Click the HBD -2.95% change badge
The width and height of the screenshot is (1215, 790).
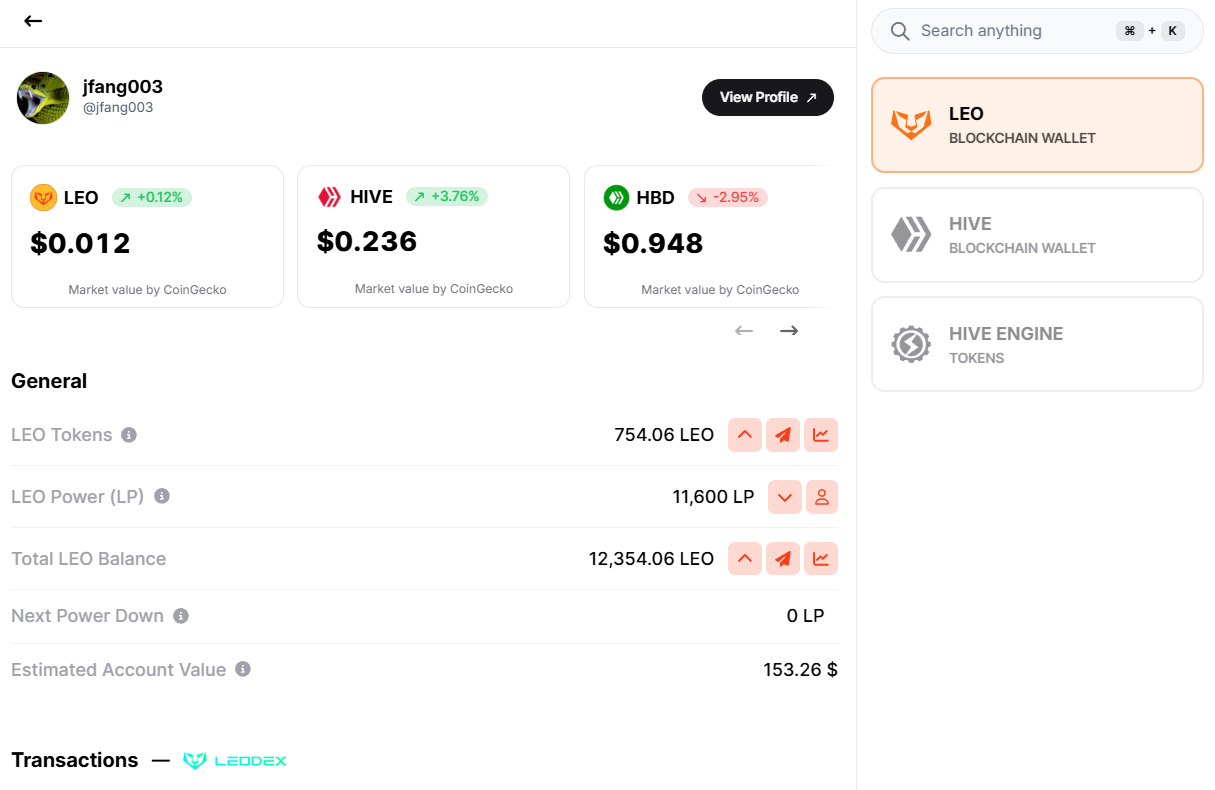pyautogui.click(x=728, y=197)
